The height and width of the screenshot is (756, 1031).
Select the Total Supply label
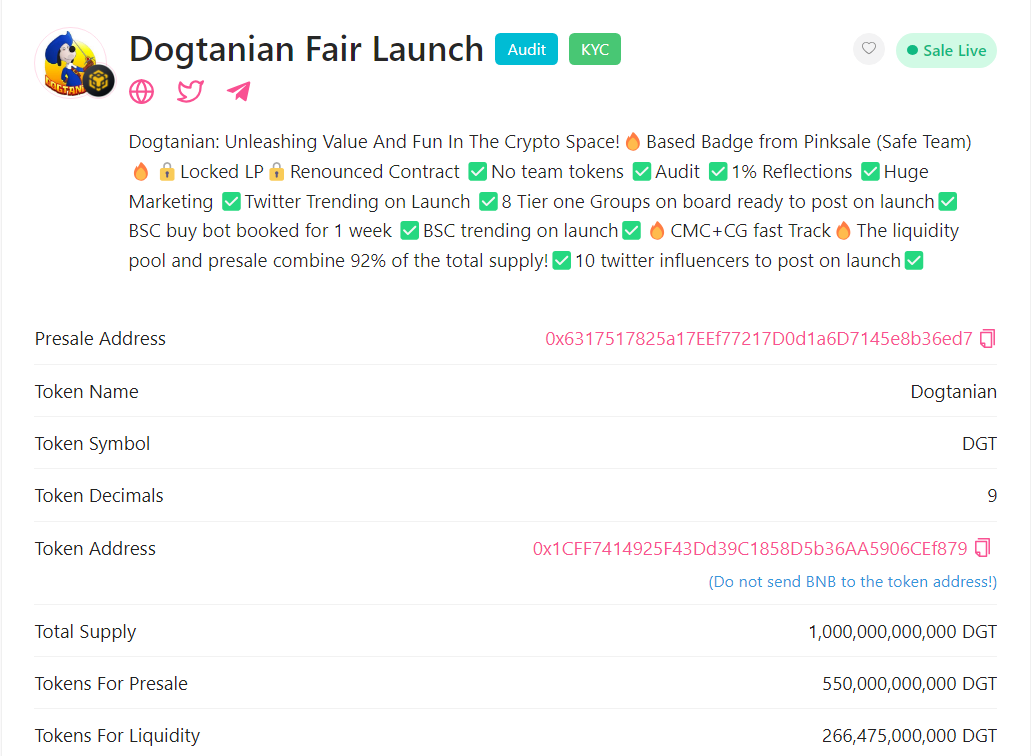85,632
